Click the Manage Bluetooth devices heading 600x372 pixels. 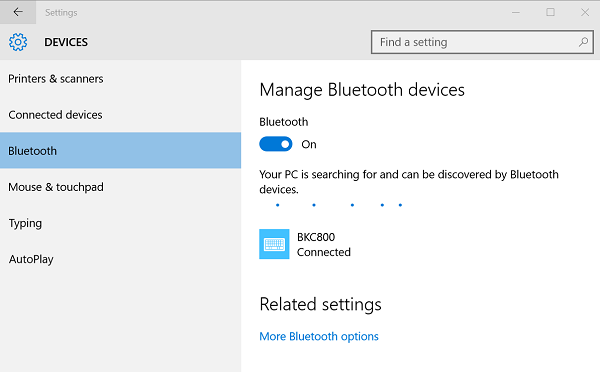(x=362, y=90)
